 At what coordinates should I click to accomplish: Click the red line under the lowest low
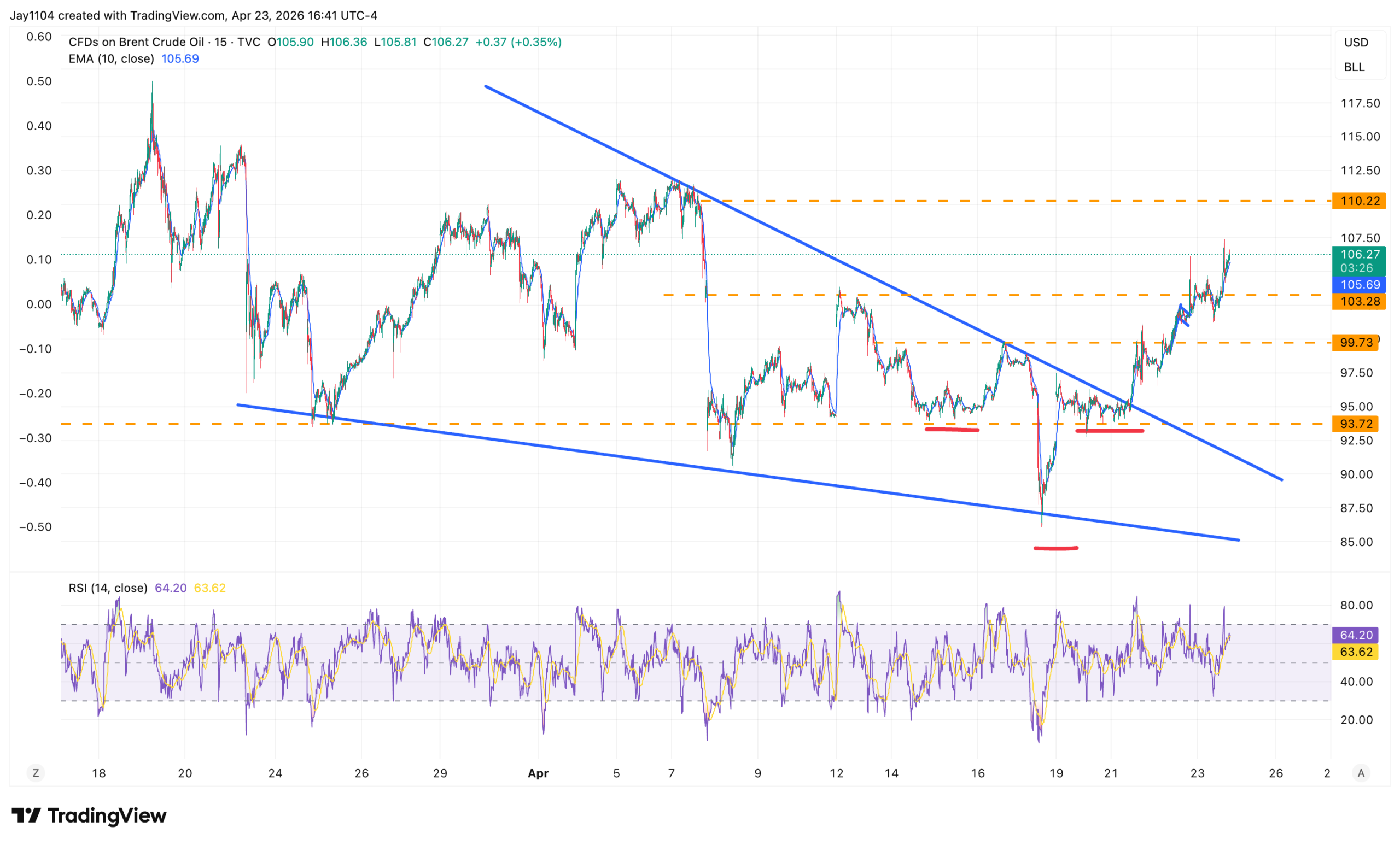[1055, 549]
